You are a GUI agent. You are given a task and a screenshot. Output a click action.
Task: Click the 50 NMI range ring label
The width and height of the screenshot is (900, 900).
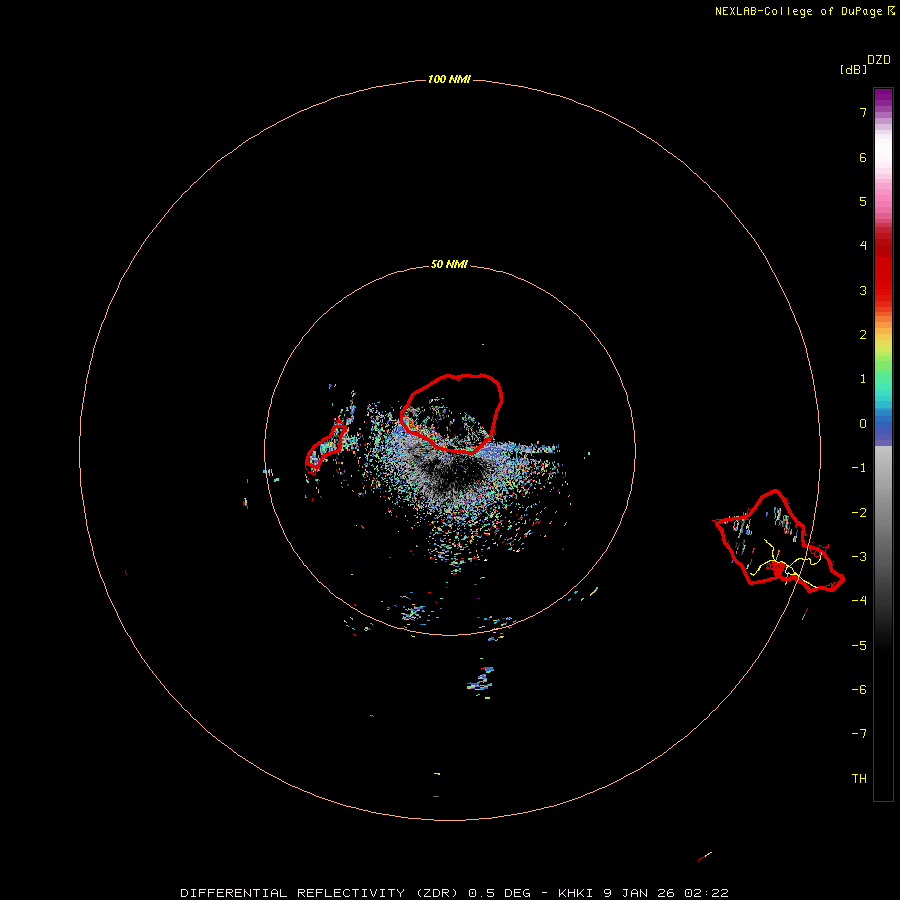[x=449, y=264]
